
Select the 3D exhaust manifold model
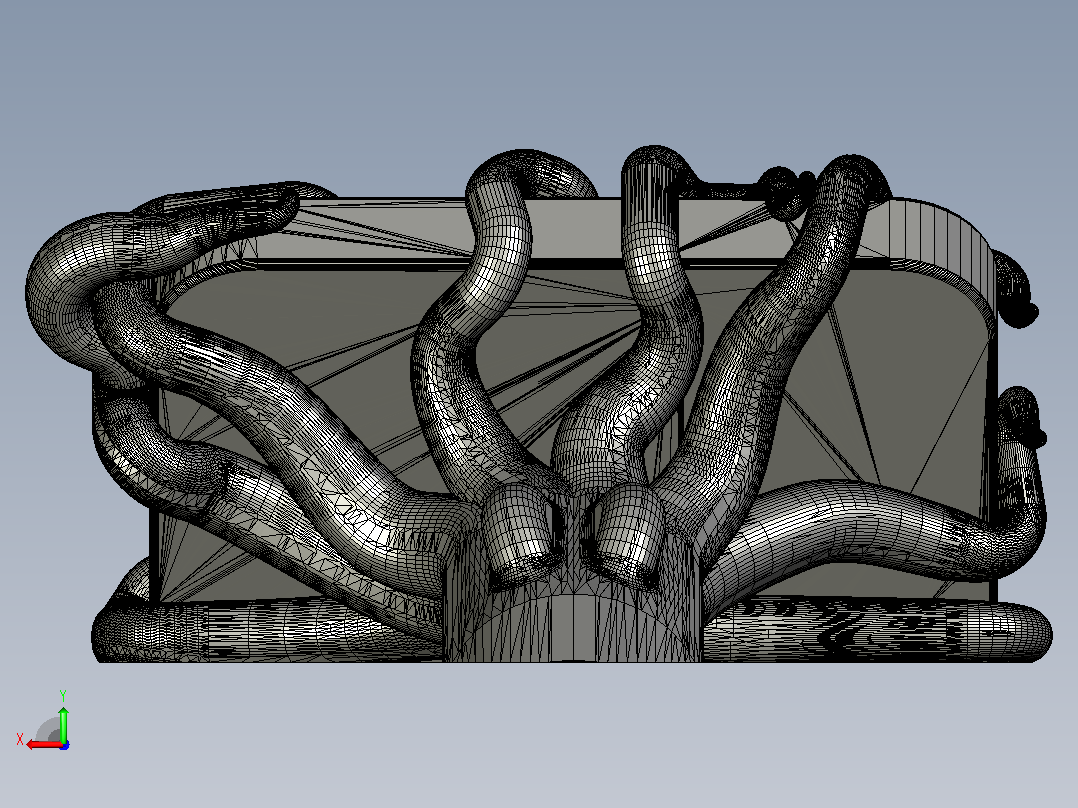538,404
